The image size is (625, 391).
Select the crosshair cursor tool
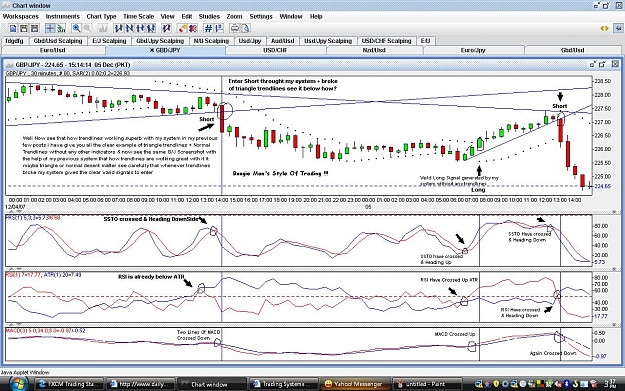[50, 28]
